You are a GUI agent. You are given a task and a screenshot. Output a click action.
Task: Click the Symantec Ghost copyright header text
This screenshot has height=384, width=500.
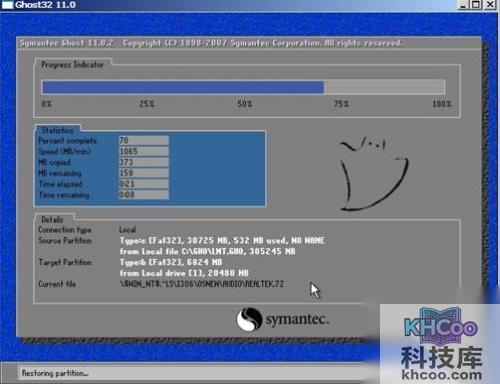211,43
